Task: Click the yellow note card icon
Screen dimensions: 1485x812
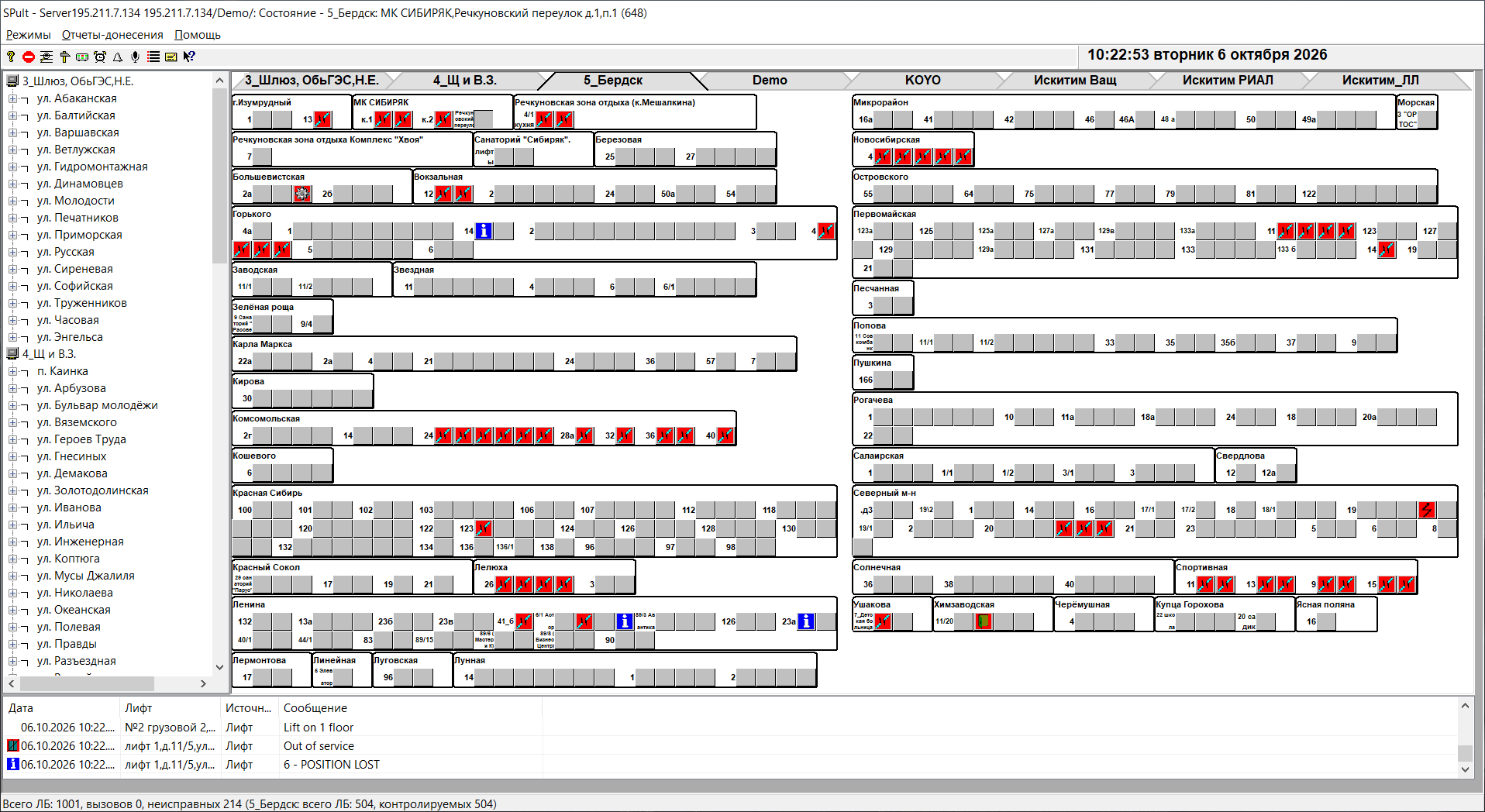Action: [x=171, y=57]
